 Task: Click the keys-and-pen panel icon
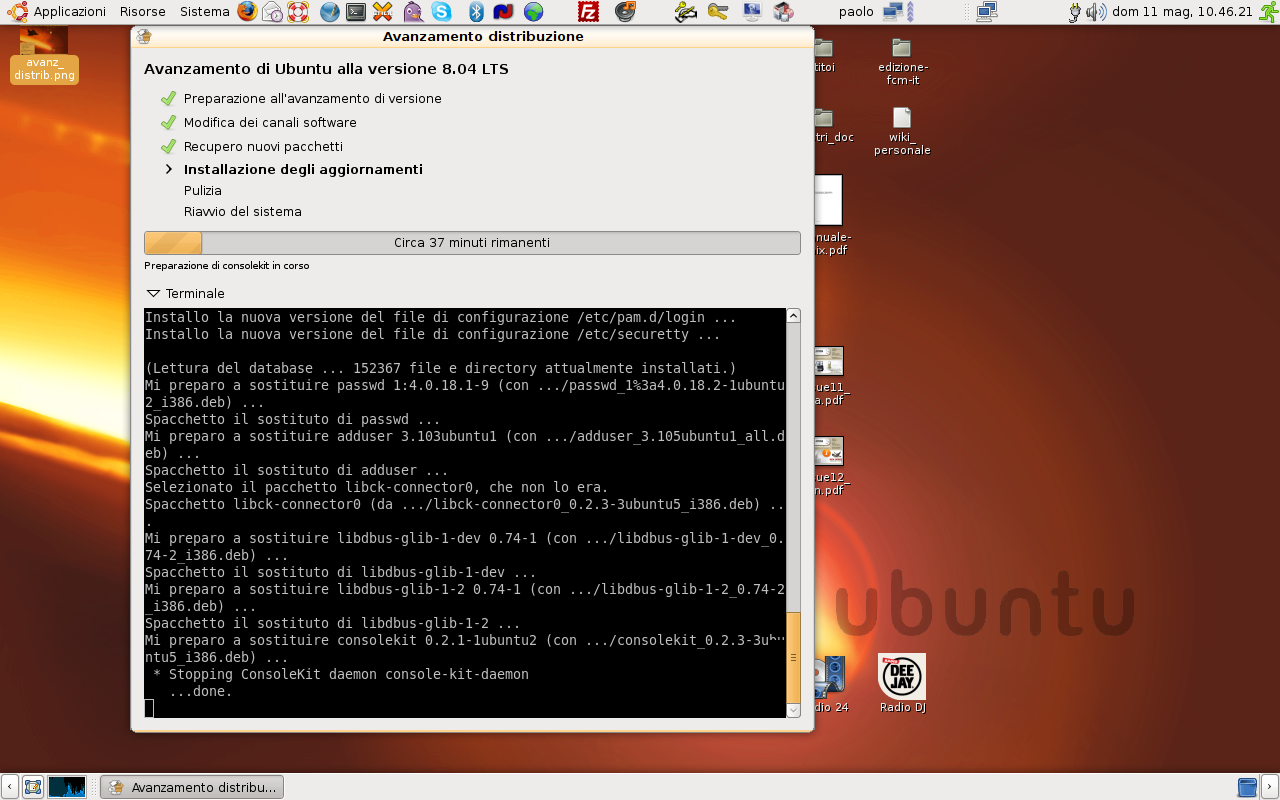[685, 12]
